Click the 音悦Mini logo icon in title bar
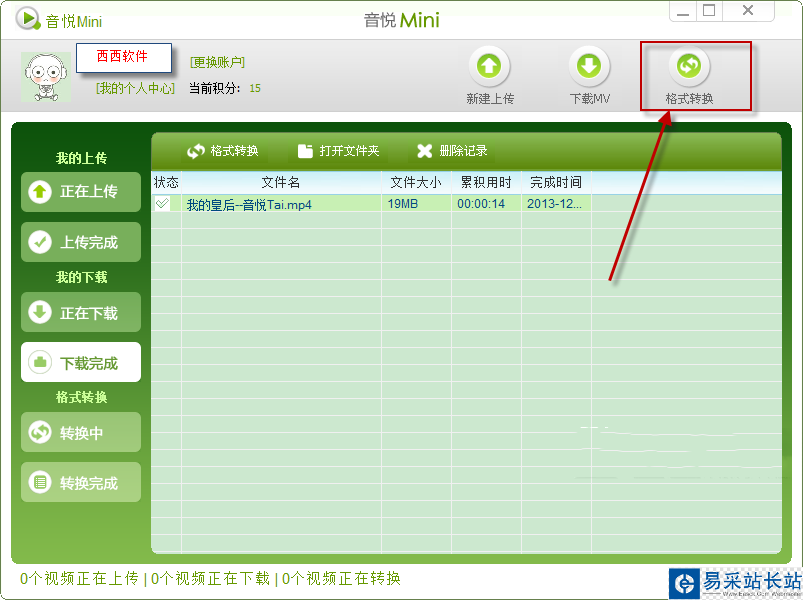Image resolution: width=803 pixels, height=600 pixels. point(27,19)
